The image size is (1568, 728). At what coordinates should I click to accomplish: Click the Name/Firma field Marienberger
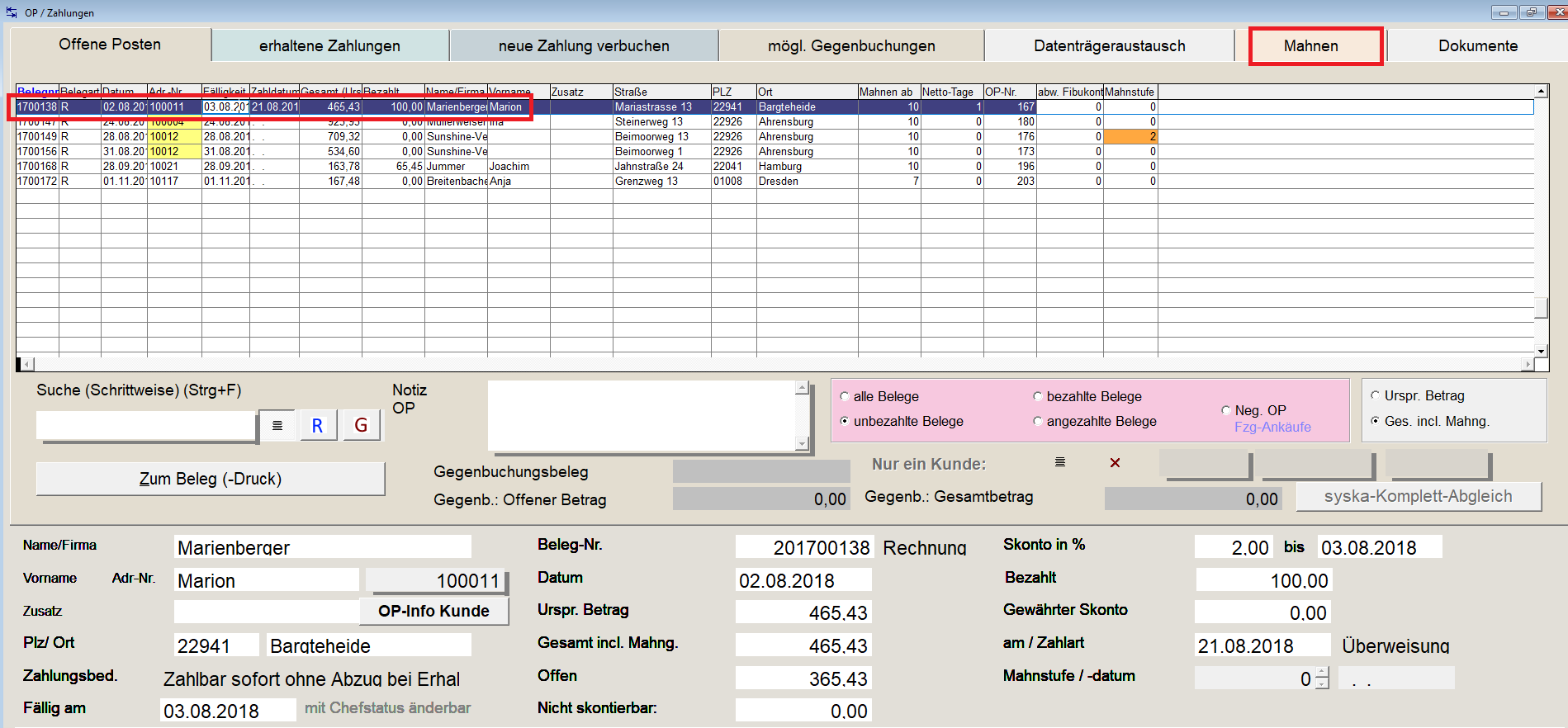[323, 546]
